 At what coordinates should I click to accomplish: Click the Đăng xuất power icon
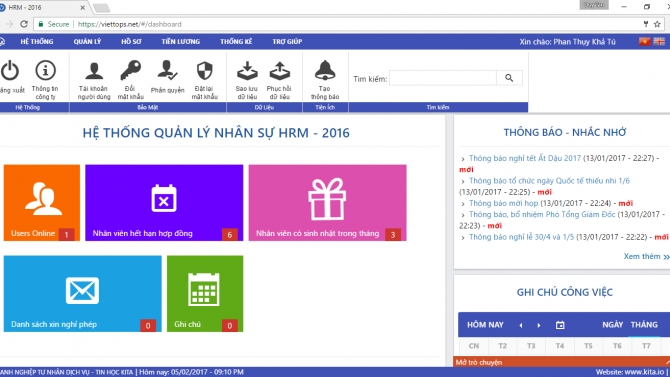click(10, 71)
